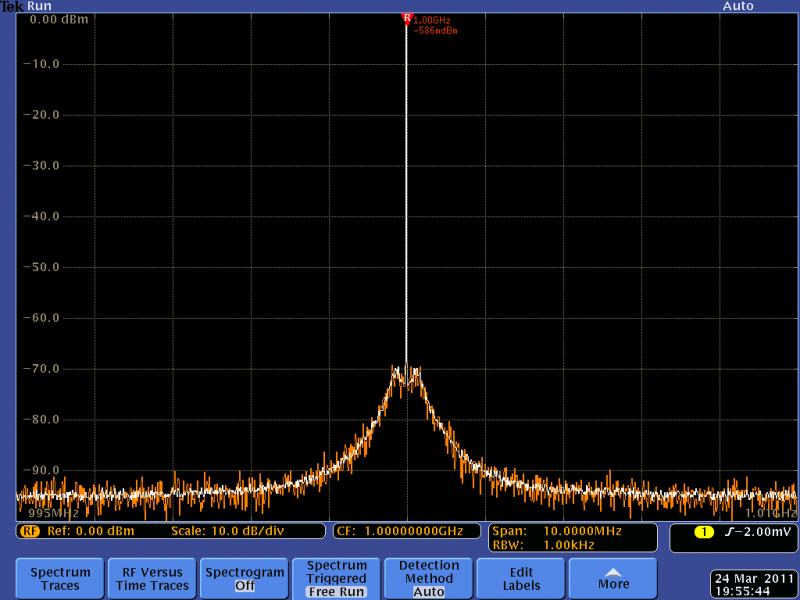Click the marker readout 1.00GHz text
Viewport: 800px width, 600px height.
[432, 19]
